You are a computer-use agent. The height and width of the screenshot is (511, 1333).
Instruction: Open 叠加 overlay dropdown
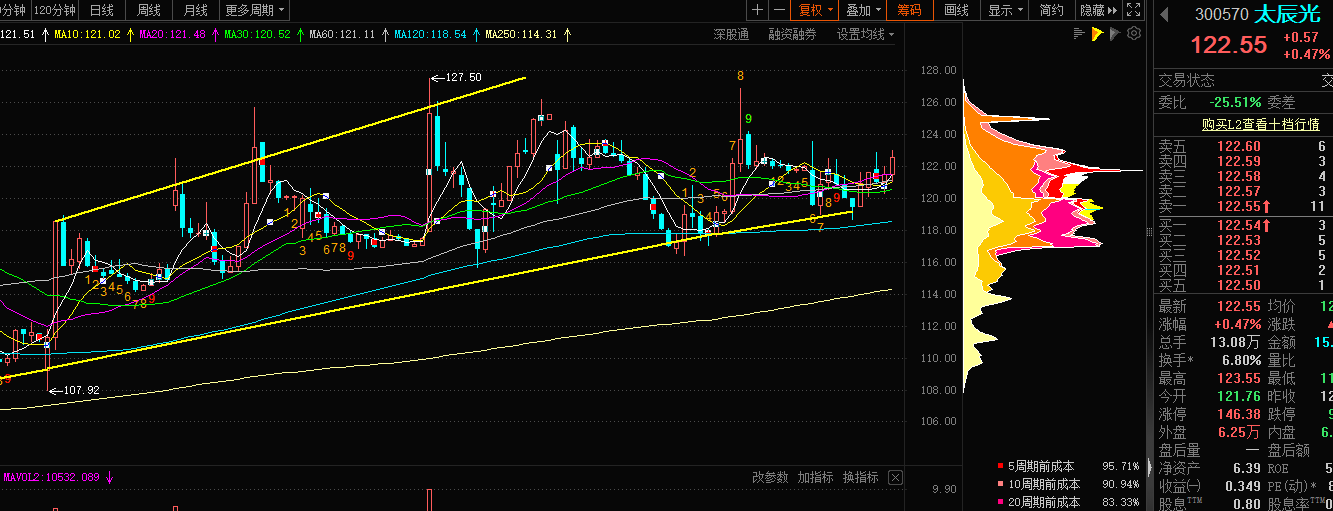[863, 10]
